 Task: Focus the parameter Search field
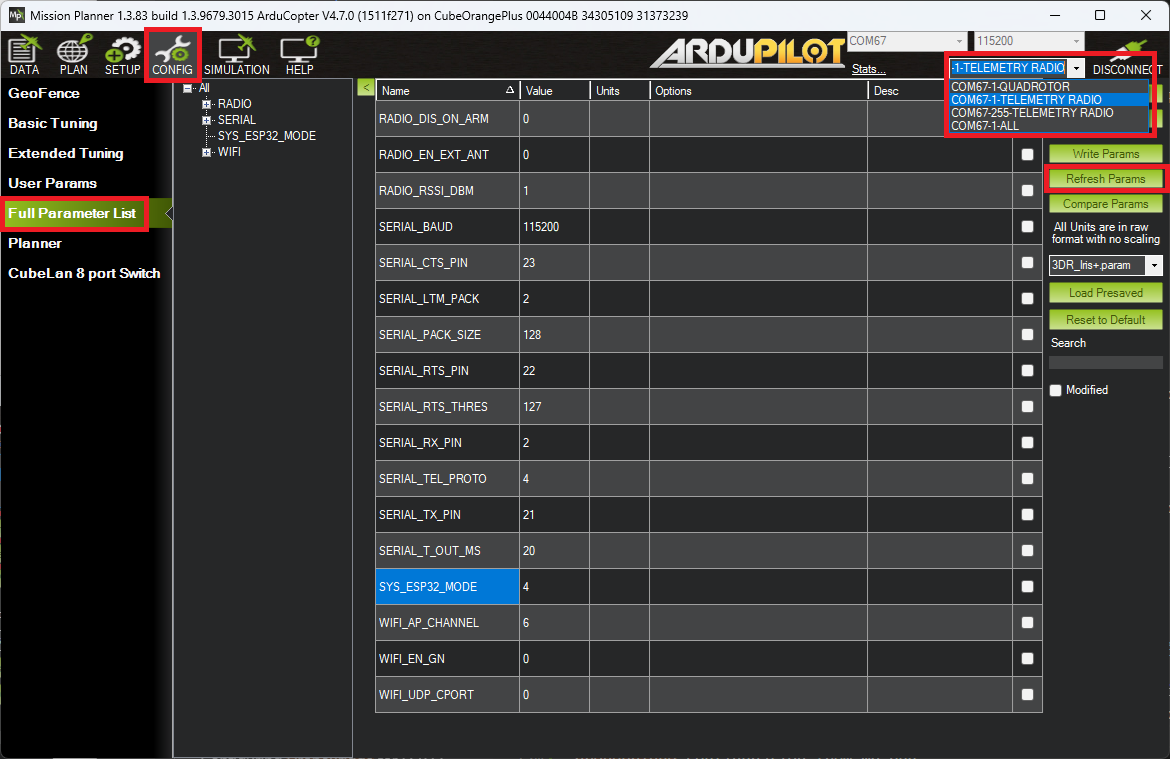tap(1105, 363)
